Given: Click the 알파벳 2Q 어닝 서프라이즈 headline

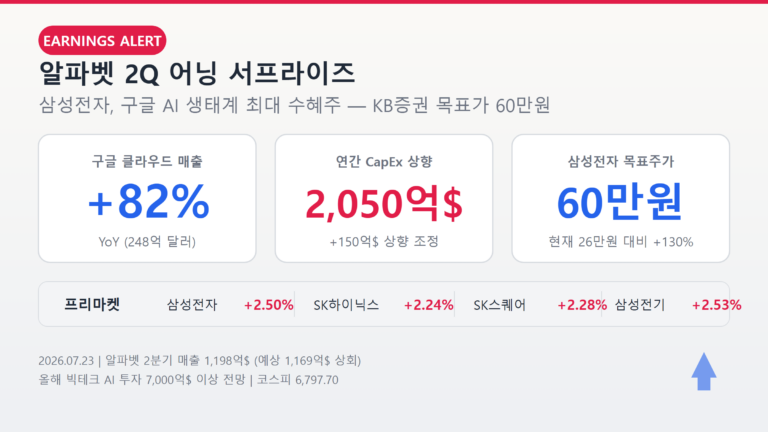Looking at the screenshot, I should click(x=196, y=73).
